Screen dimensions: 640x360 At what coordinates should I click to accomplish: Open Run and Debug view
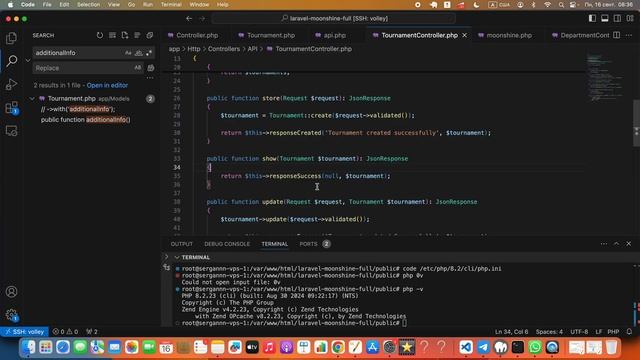coord(11,84)
